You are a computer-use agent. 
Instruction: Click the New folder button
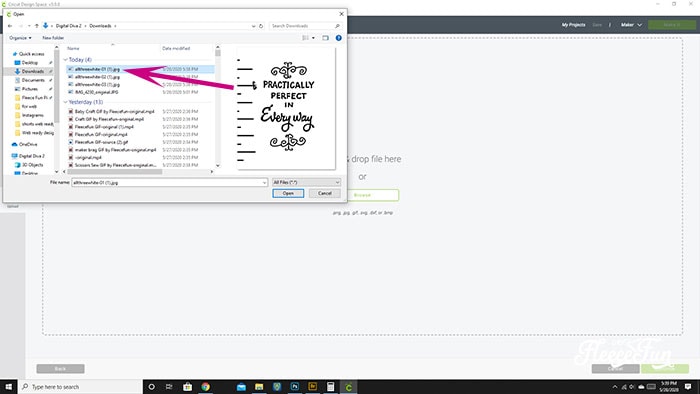pyautogui.click(x=53, y=38)
